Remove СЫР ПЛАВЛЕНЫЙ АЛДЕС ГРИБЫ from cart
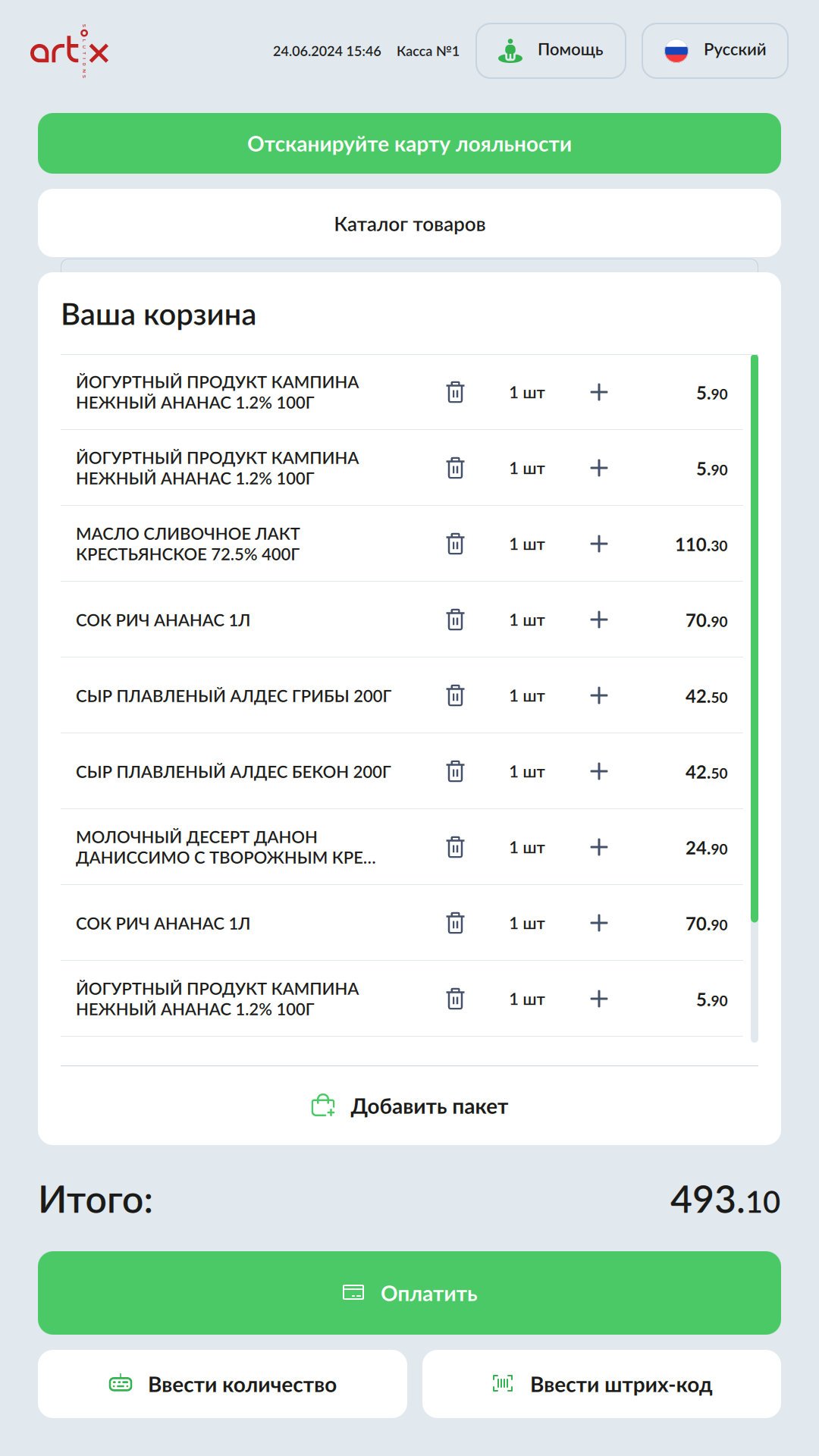 pos(455,695)
